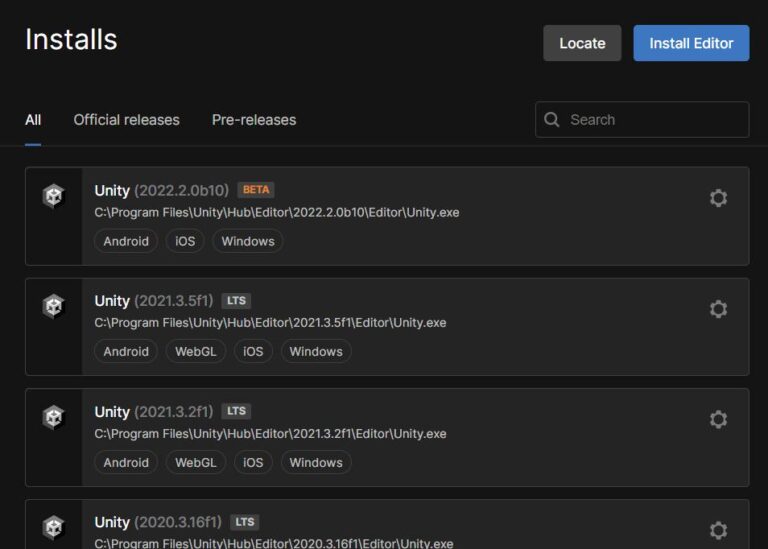Click the Unity (2022.2.0b10) title
The image size is (768, 549).
(162, 190)
